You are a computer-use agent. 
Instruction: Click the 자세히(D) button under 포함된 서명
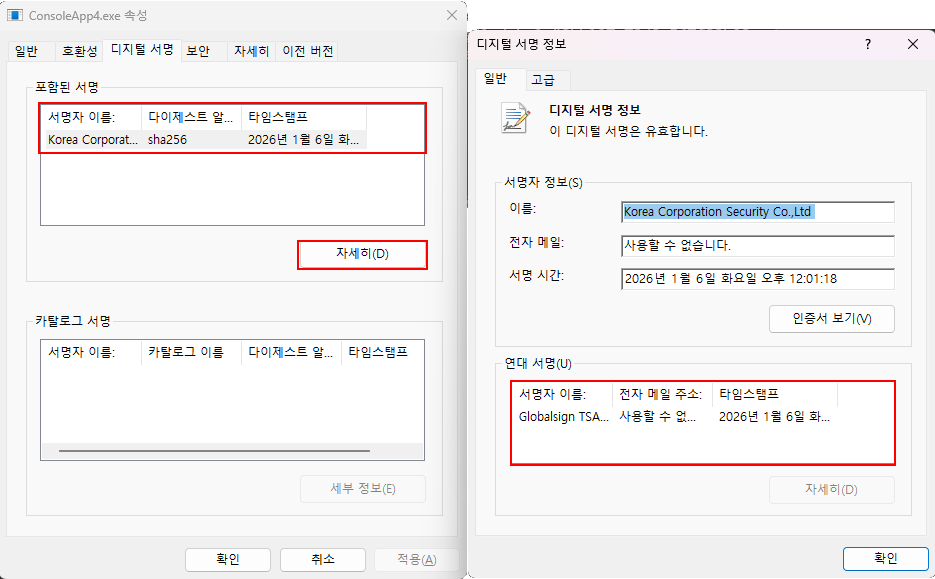click(362, 255)
